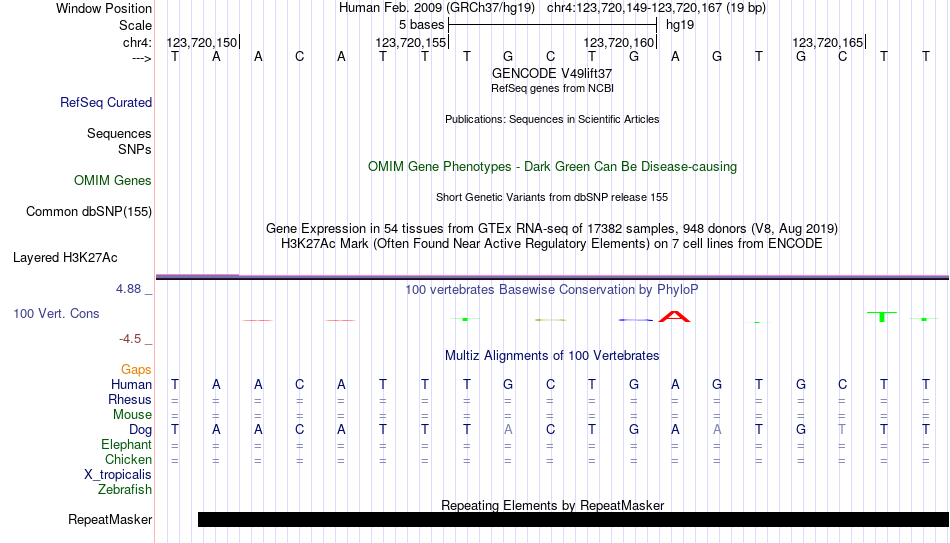
Task: Click 'OMIM Gene Phenotypes' green track title
Action: click(552, 167)
